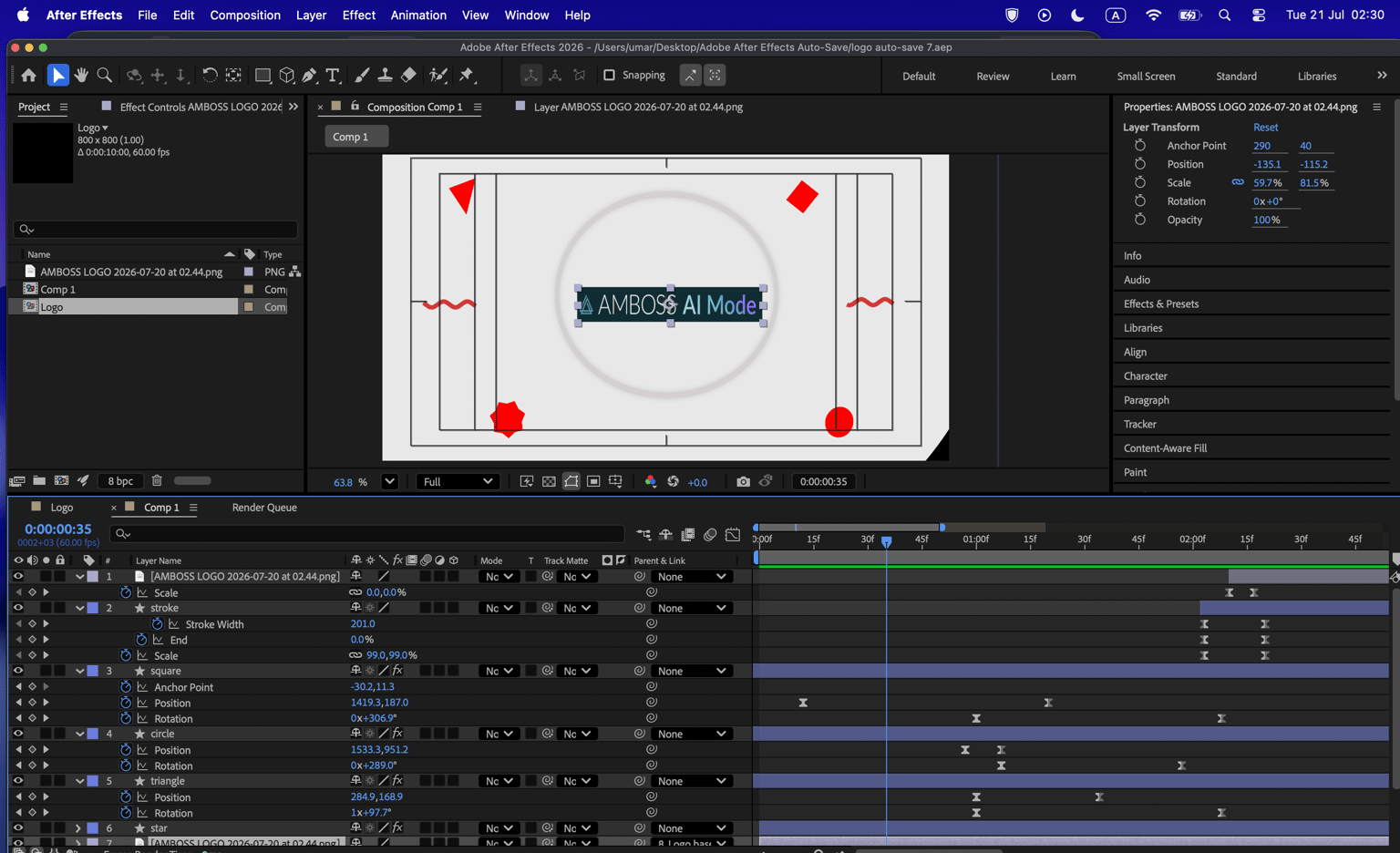Switch to the Small Screen workspace
This screenshot has height=853, width=1400.
[x=1146, y=77]
